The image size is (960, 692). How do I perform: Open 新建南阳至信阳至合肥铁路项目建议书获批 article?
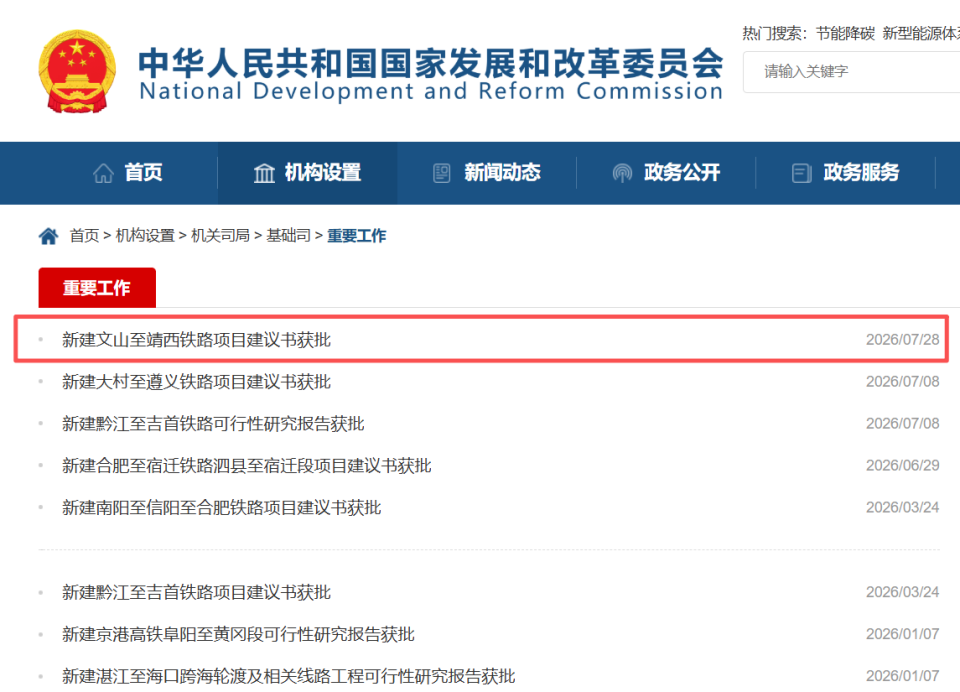pyautogui.click(x=222, y=508)
